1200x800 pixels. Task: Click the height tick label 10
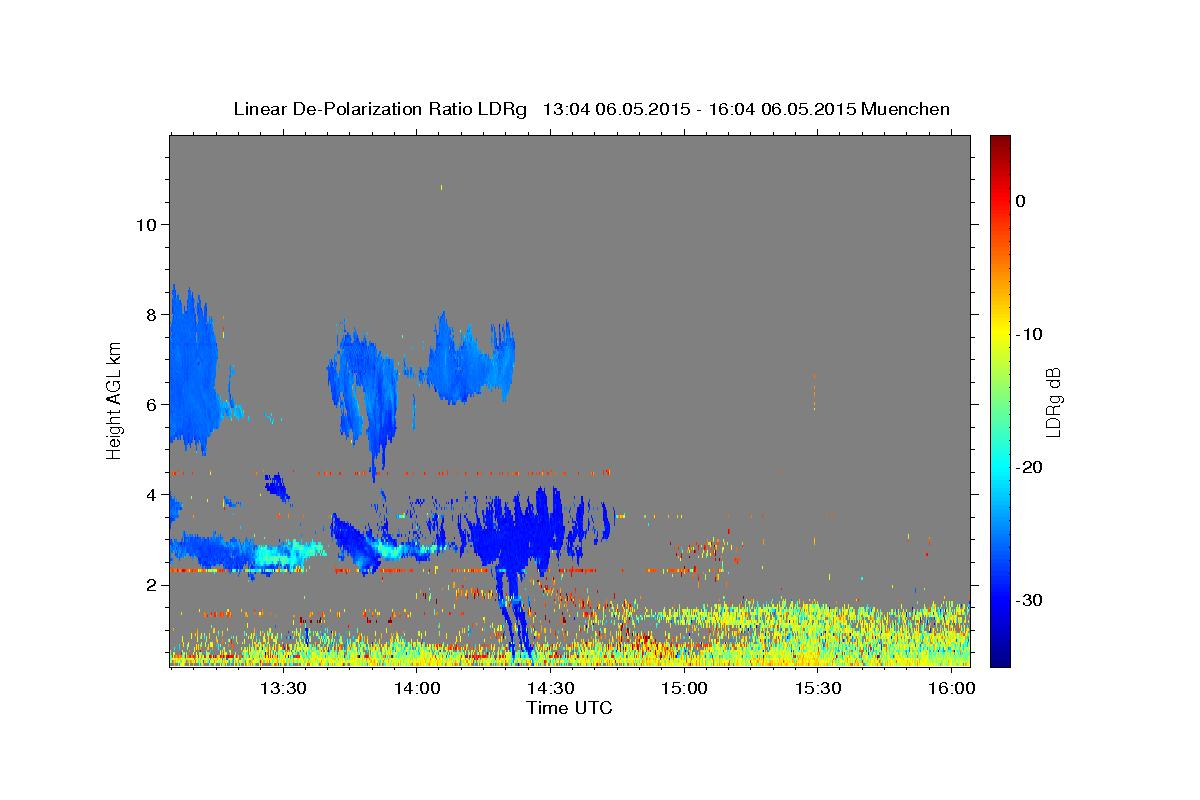[x=145, y=224]
